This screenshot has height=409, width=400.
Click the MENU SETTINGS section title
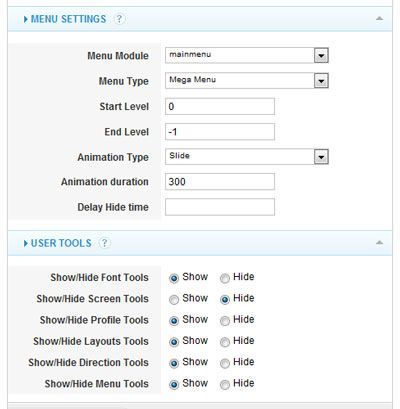coord(68,19)
